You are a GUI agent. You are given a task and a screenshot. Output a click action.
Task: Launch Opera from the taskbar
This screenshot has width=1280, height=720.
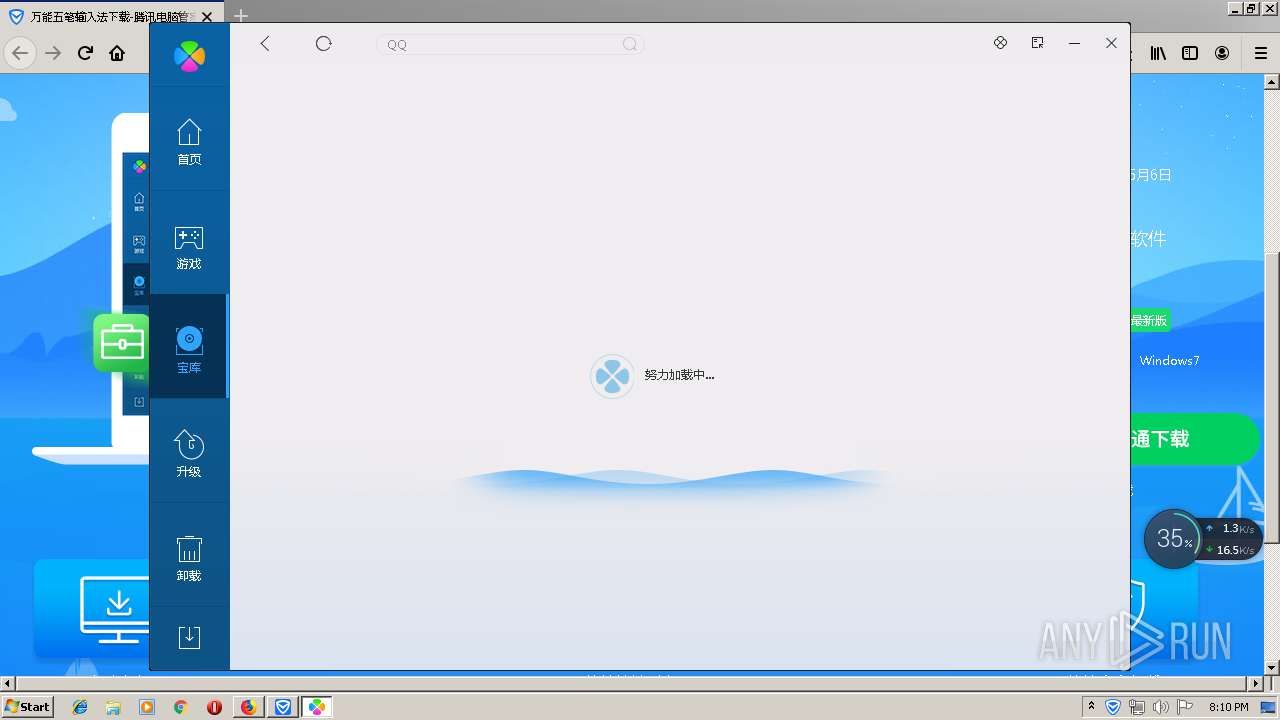pos(214,707)
